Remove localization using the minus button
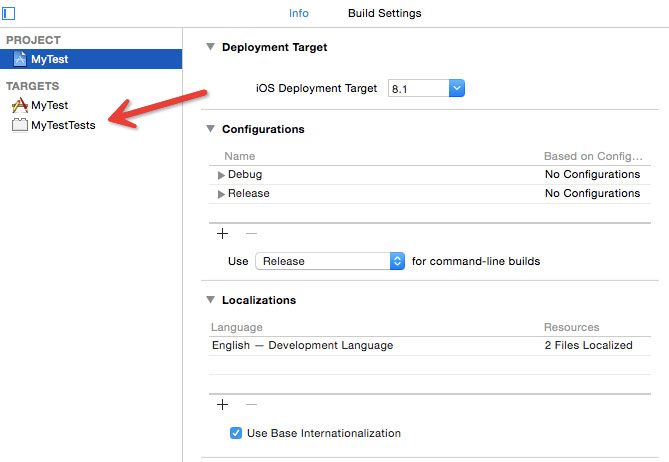The image size is (669, 462). (x=251, y=404)
